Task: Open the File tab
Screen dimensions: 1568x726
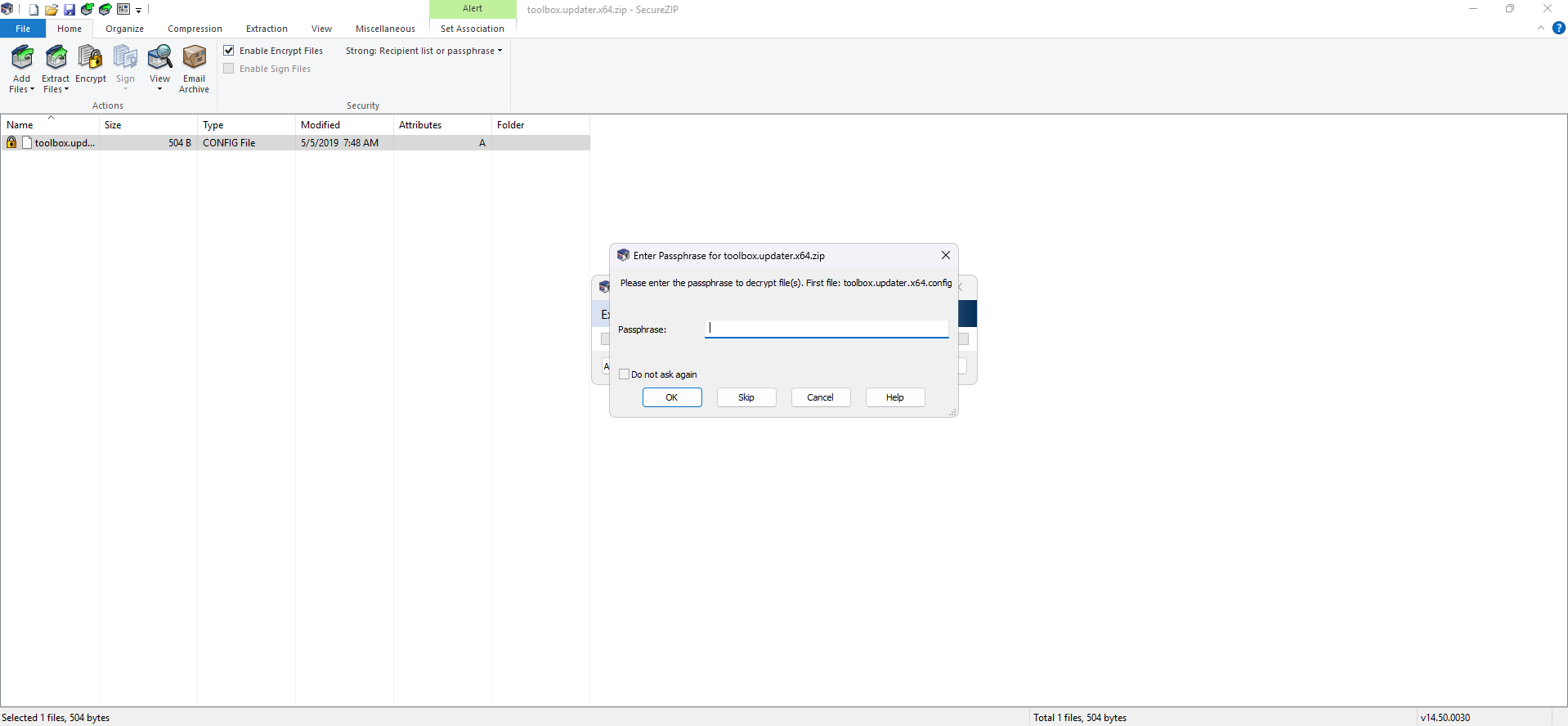Action: point(23,29)
